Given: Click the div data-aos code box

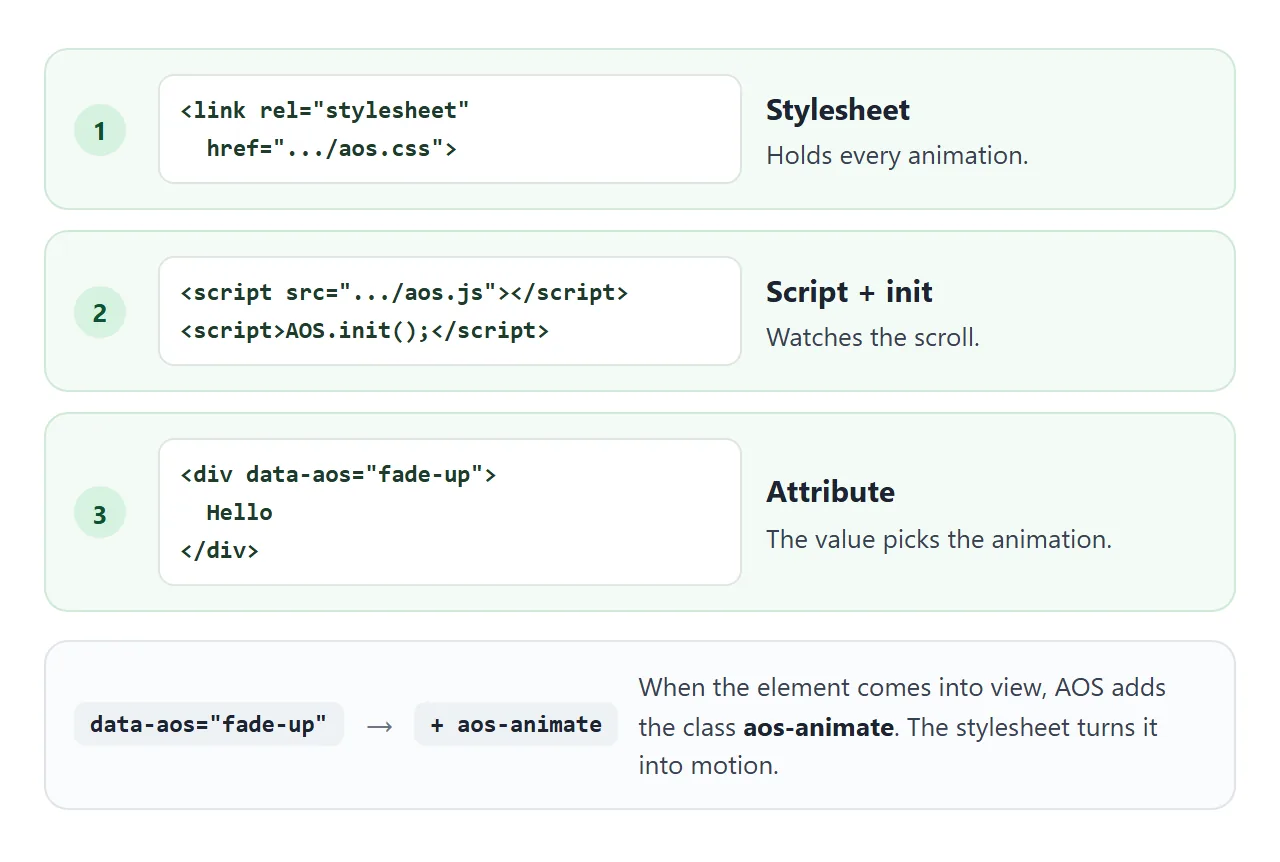Looking at the screenshot, I should tap(450, 512).
